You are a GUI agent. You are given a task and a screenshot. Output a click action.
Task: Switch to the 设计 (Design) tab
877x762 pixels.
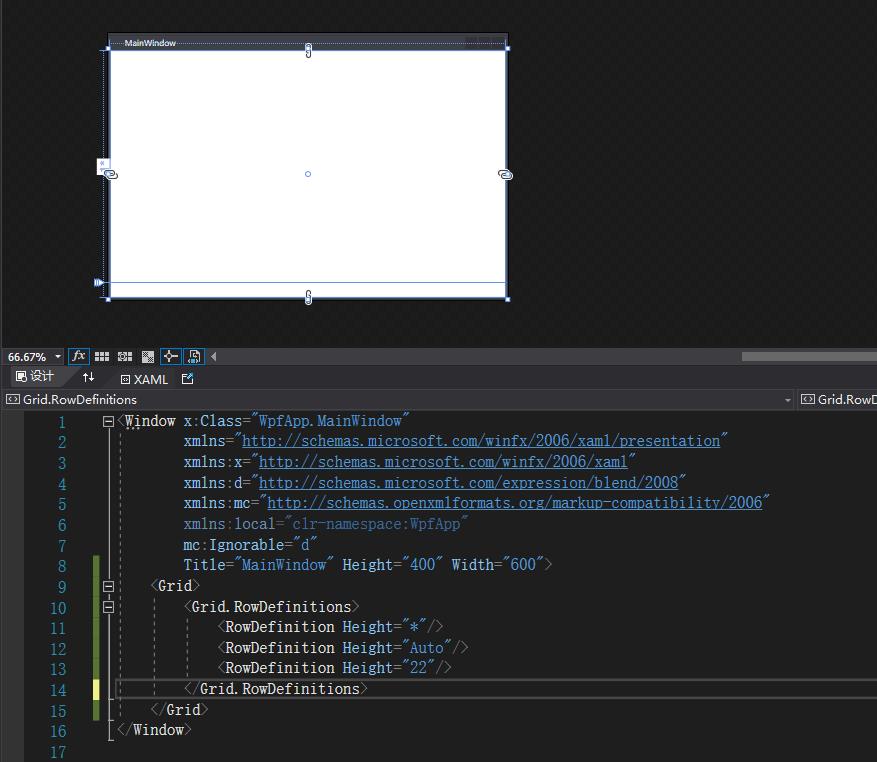pos(35,377)
